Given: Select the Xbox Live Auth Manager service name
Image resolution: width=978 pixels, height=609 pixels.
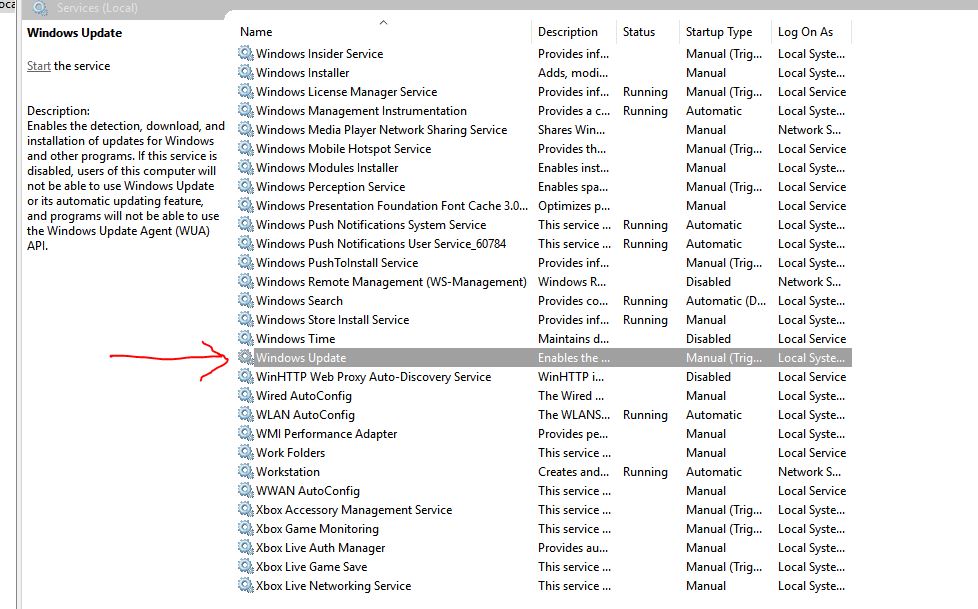Looking at the screenshot, I should coord(321,547).
